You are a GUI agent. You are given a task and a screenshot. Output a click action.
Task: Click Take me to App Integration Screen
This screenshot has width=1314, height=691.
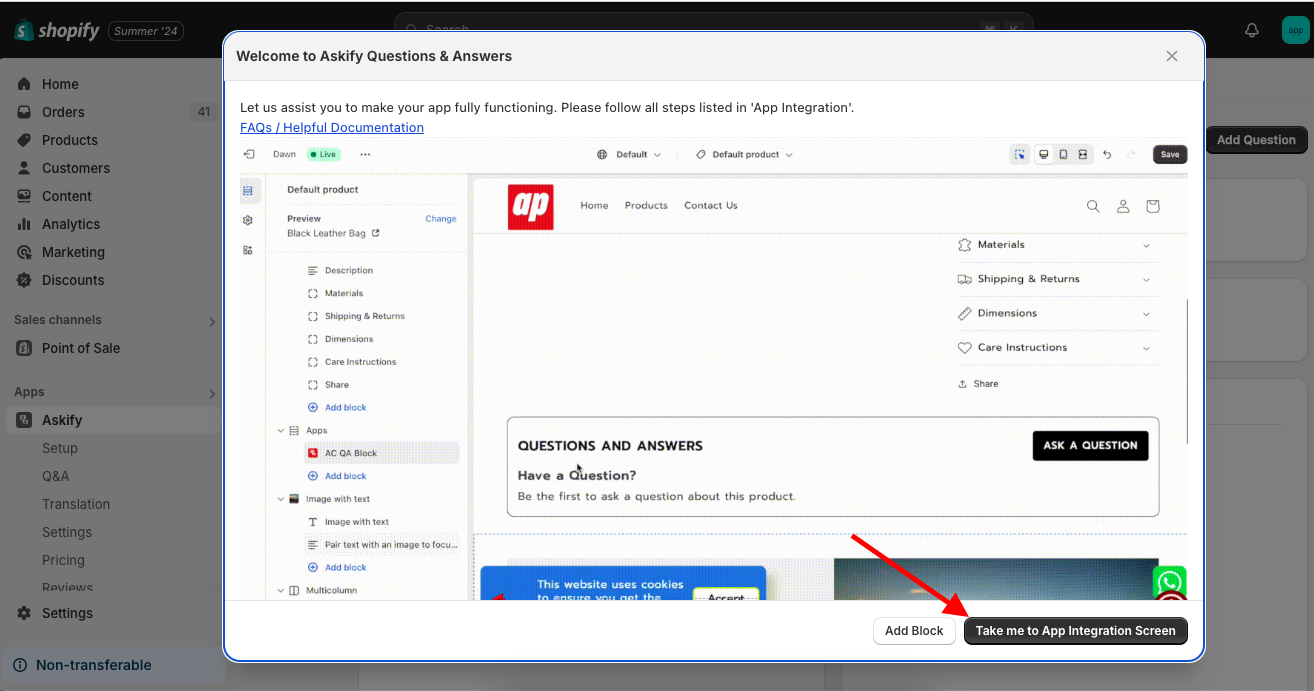[1075, 631]
